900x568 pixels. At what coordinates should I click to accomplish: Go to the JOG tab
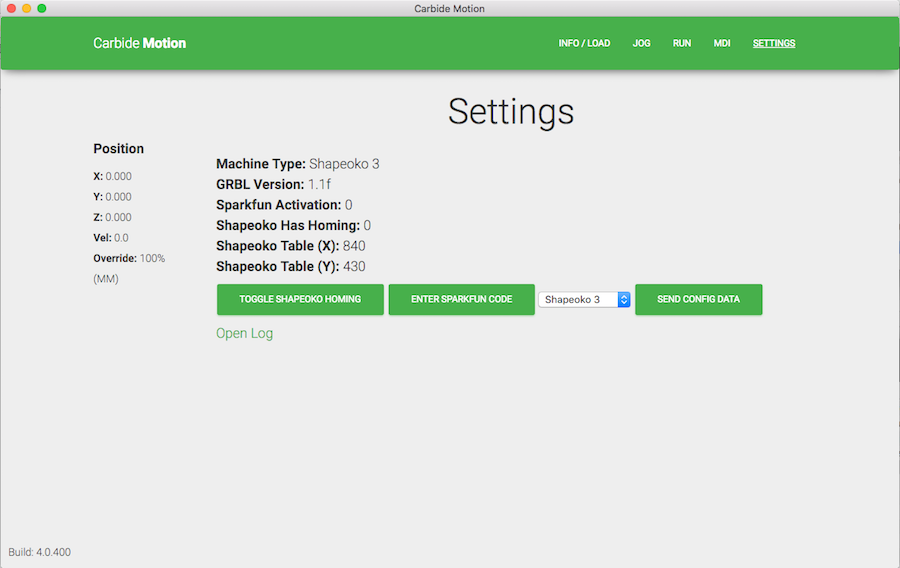click(641, 43)
